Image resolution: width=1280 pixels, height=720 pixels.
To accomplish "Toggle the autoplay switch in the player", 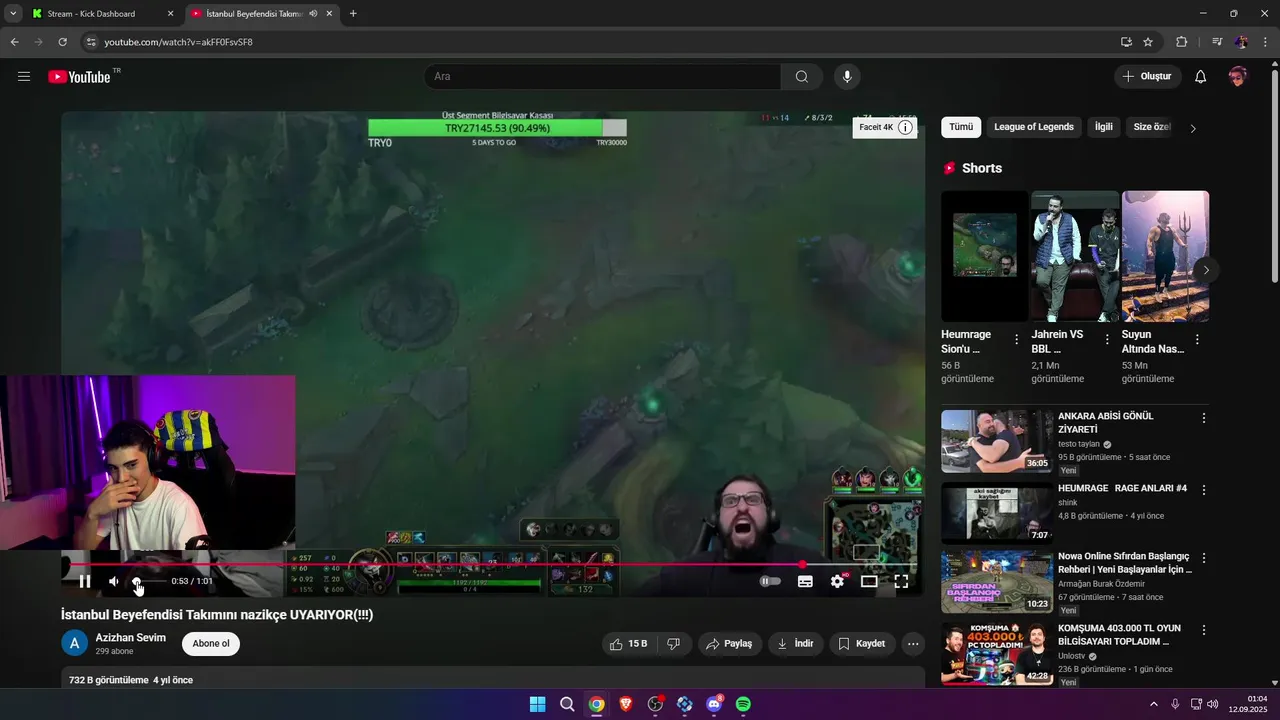I will 770,581.
